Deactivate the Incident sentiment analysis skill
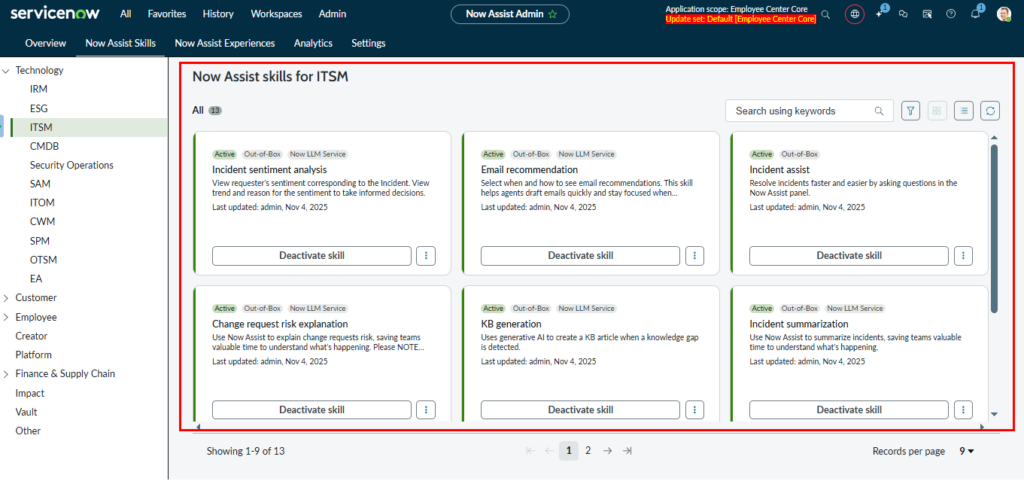The image size is (1024, 481). (311, 256)
